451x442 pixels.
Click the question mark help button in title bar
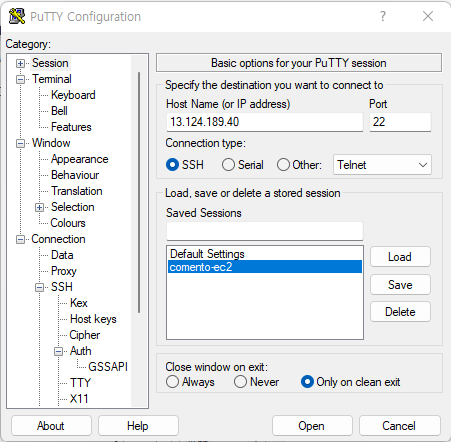(x=383, y=16)
